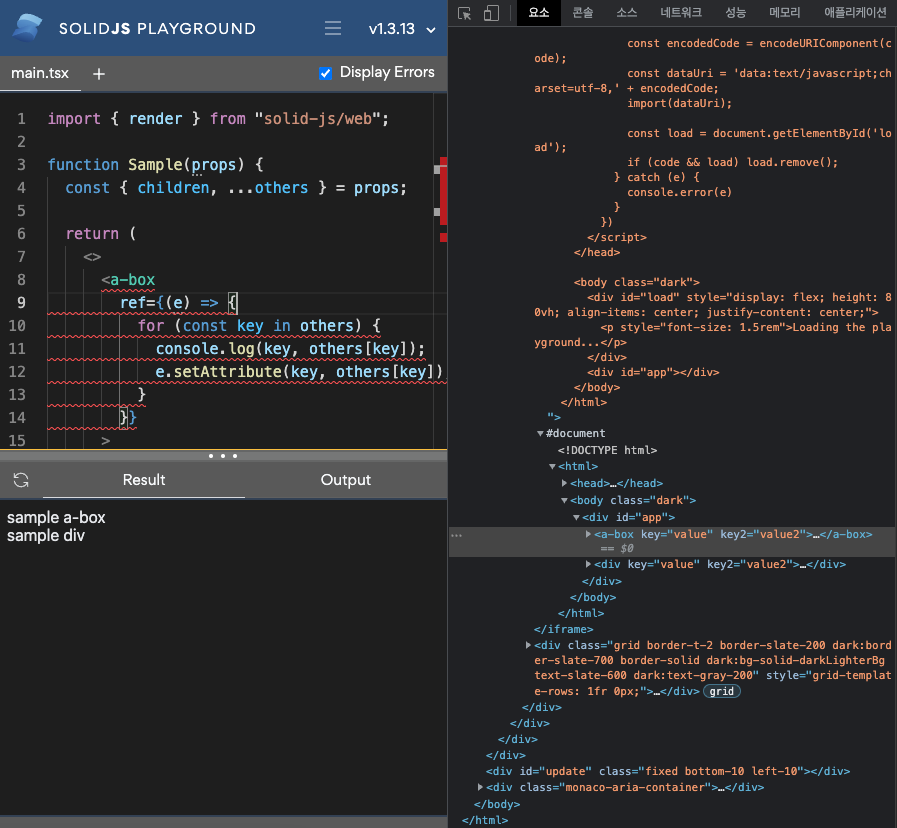
Task: Click 'console.log' in the code editor
Action: [204, 348]
